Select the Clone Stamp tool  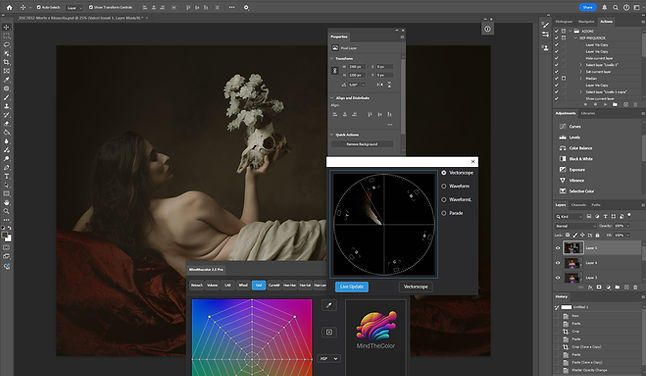tap(6, 106)
